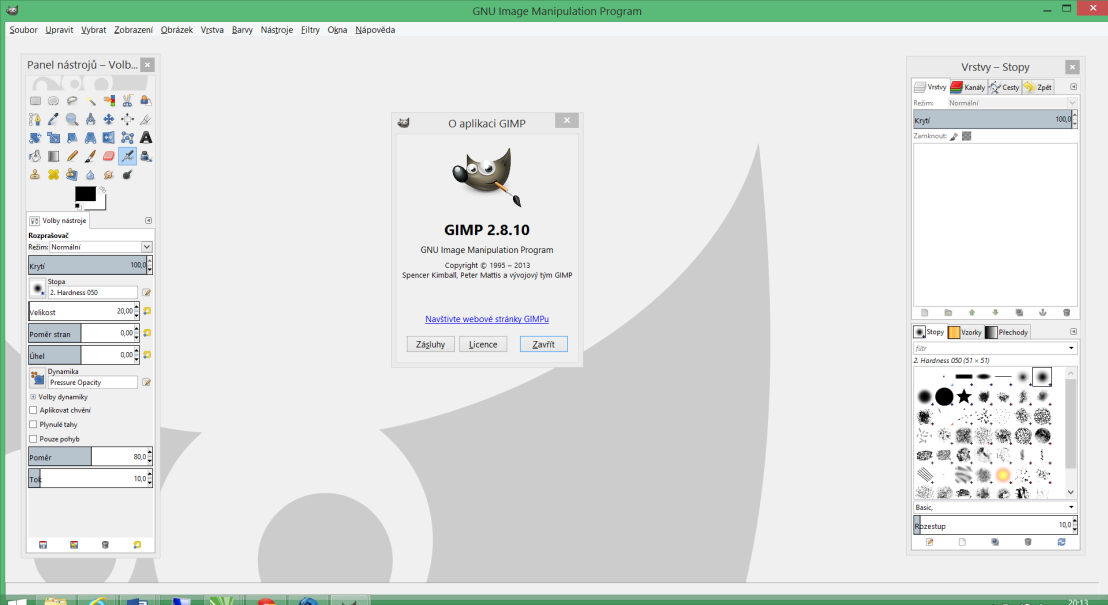Select the Paths tool
Viewport: 1108px width, 605px height.
35,119
